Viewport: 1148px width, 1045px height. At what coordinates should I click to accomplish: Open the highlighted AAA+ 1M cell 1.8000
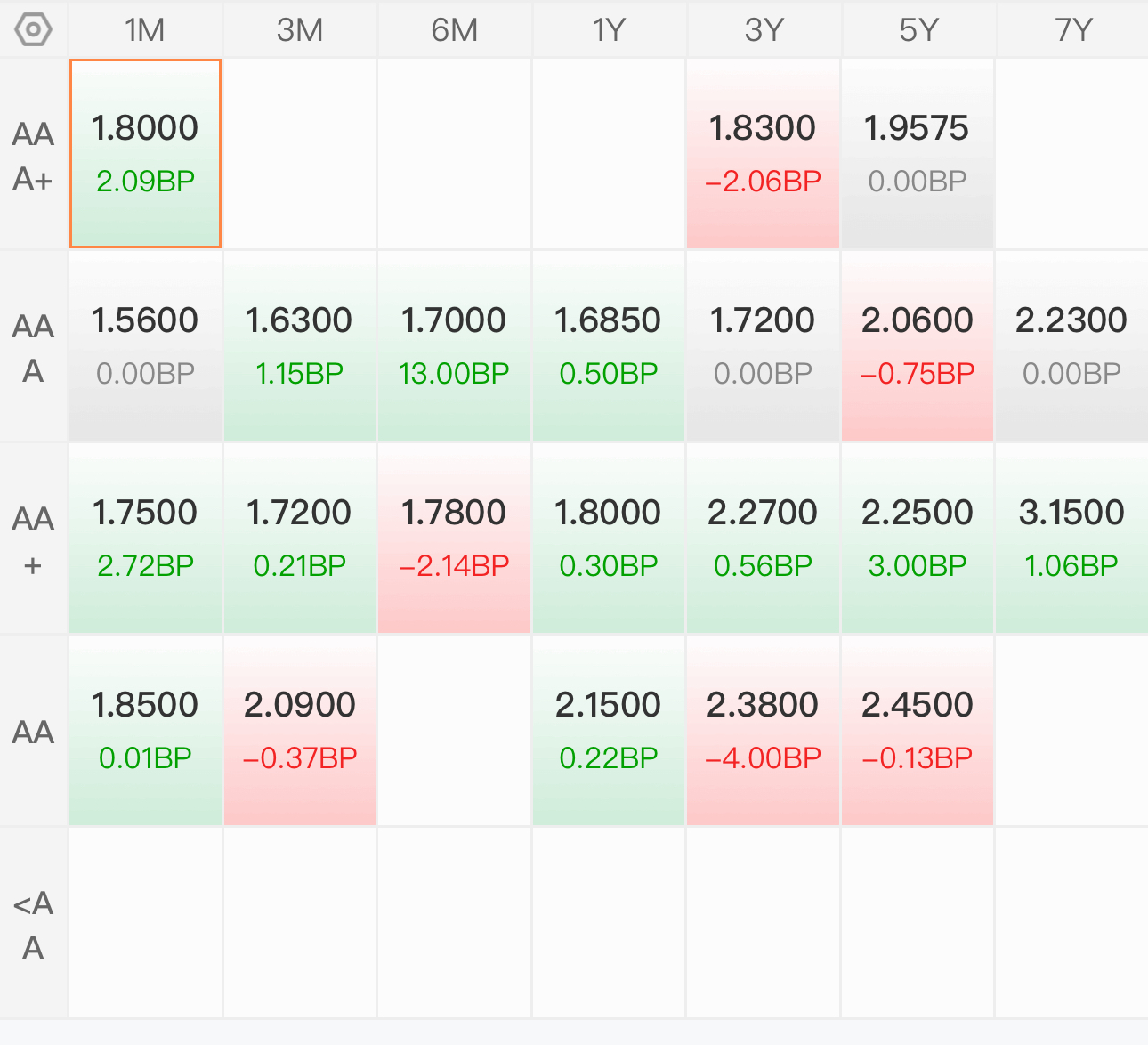pos(145,153)
